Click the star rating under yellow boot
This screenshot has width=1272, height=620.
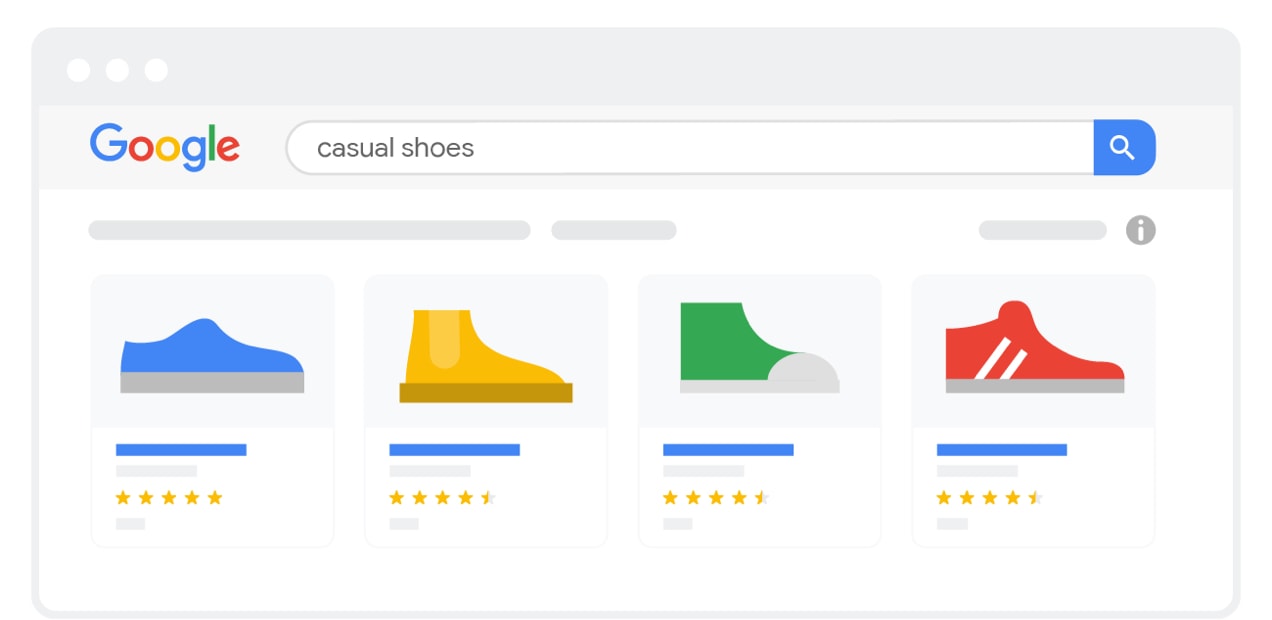click(442, 497)
